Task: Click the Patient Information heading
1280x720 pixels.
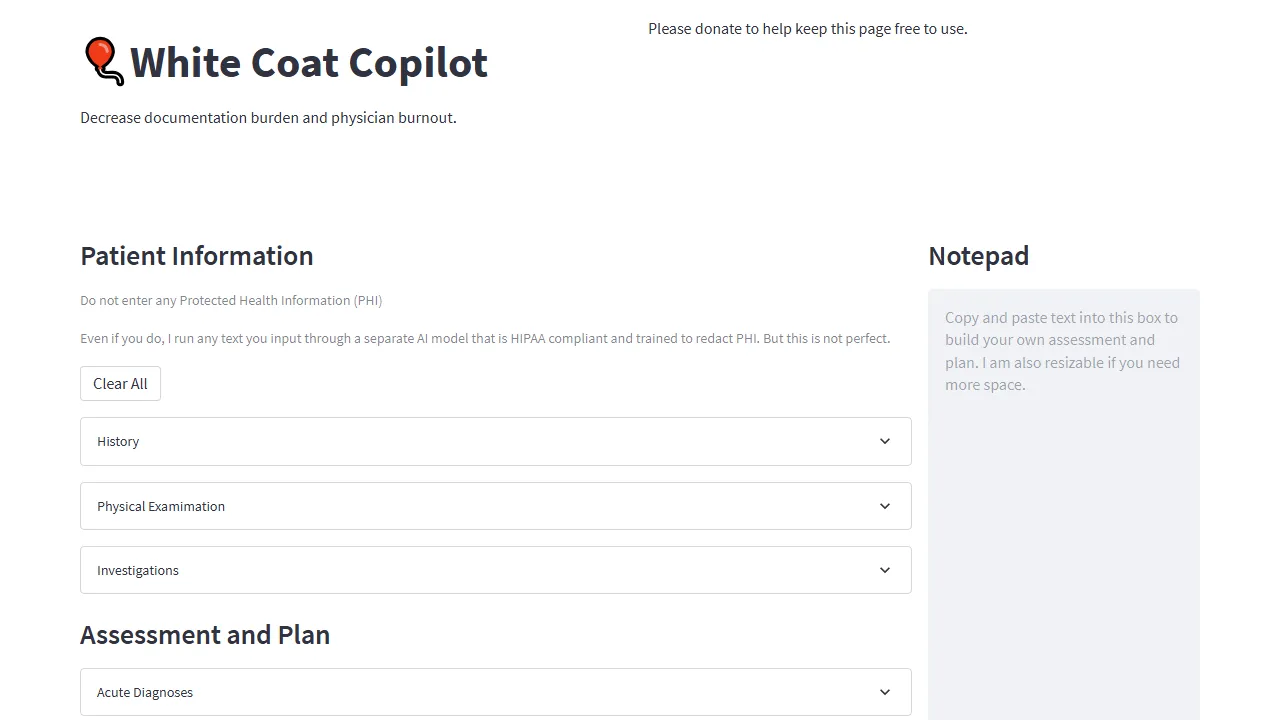Action: tap(196, 256)
